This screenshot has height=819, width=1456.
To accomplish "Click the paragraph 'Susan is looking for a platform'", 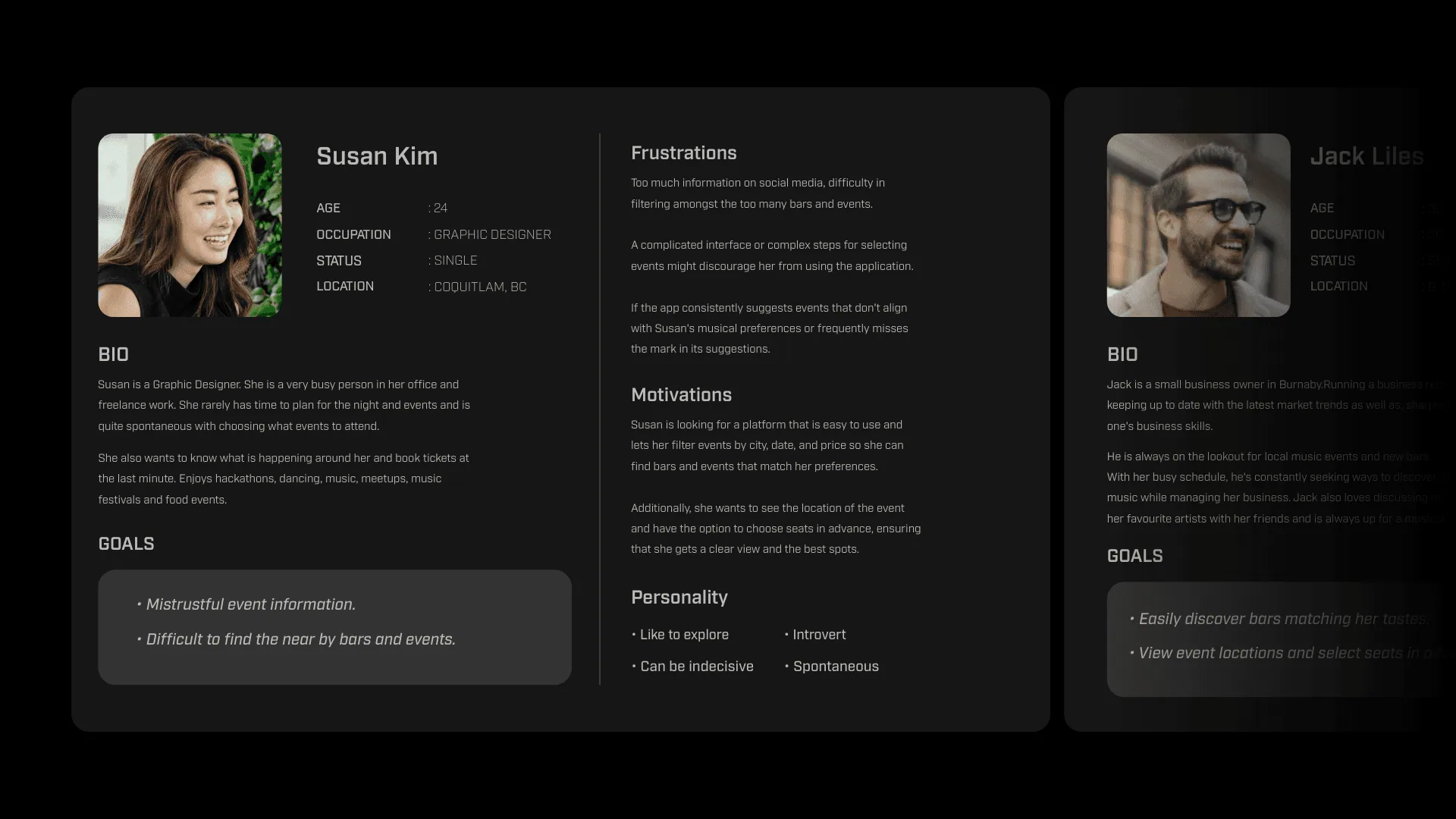I will 767,445.
